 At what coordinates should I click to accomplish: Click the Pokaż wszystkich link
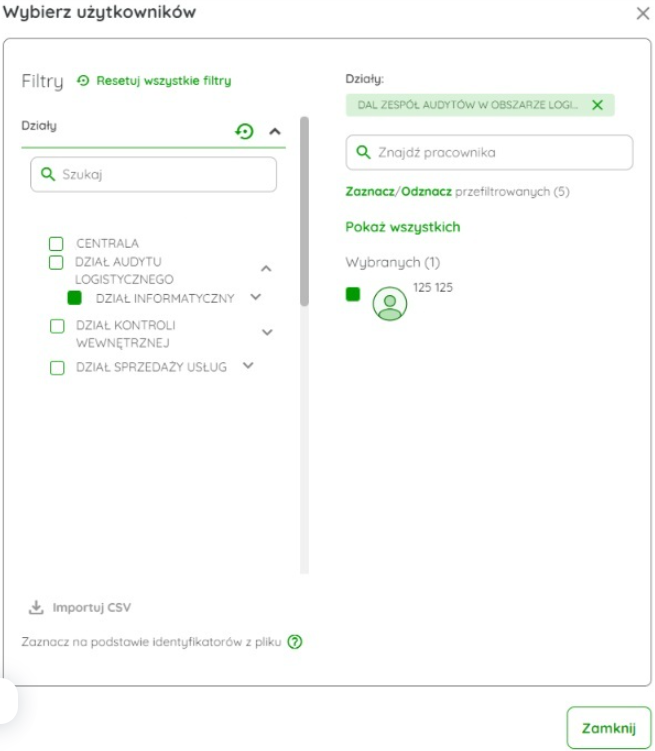point(402,227)
